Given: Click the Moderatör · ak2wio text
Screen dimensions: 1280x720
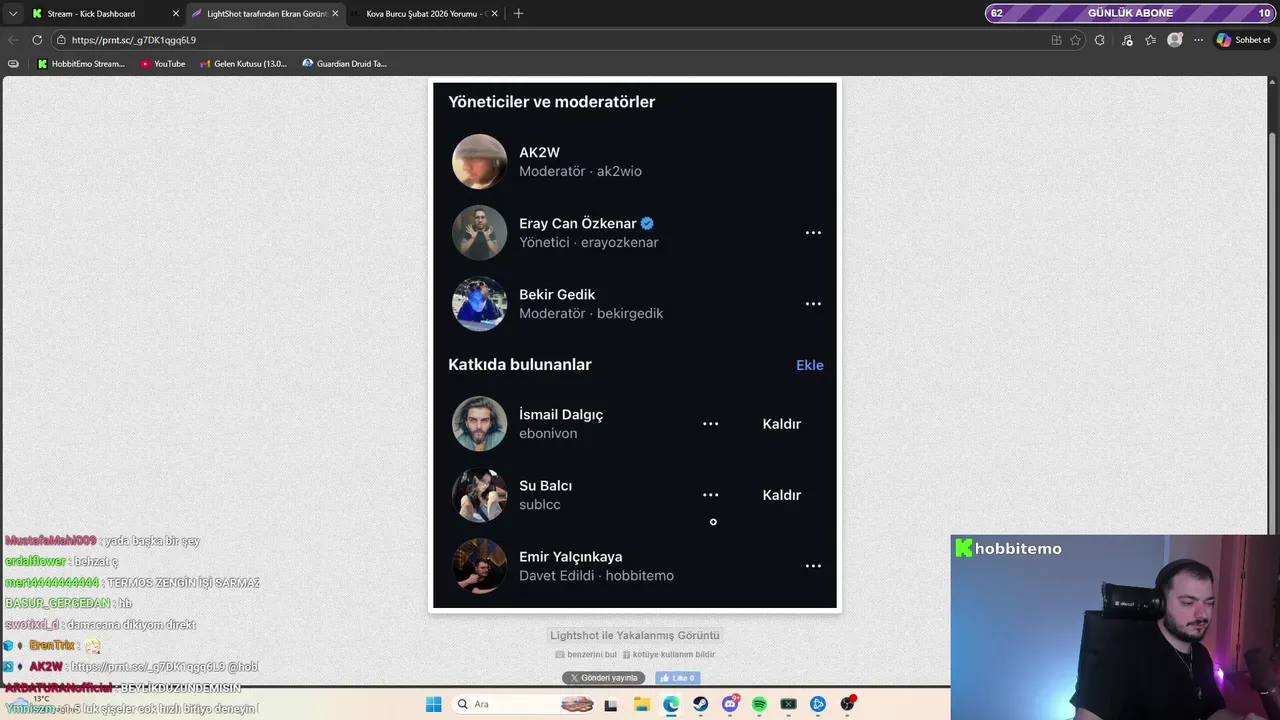Looking at the screenshot, I should 580,171.
